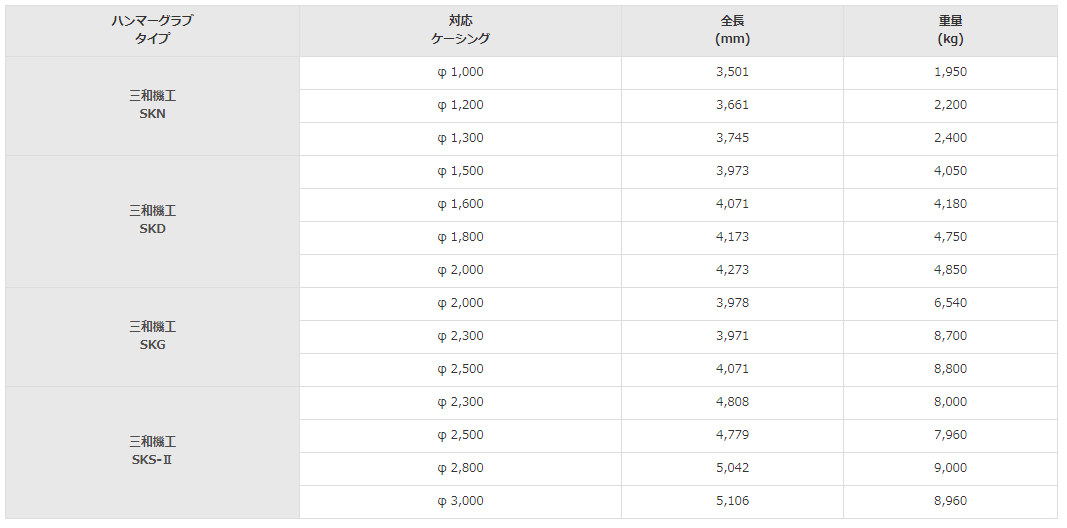Click the 全長 (mm) column header

[x=732, y=31]
